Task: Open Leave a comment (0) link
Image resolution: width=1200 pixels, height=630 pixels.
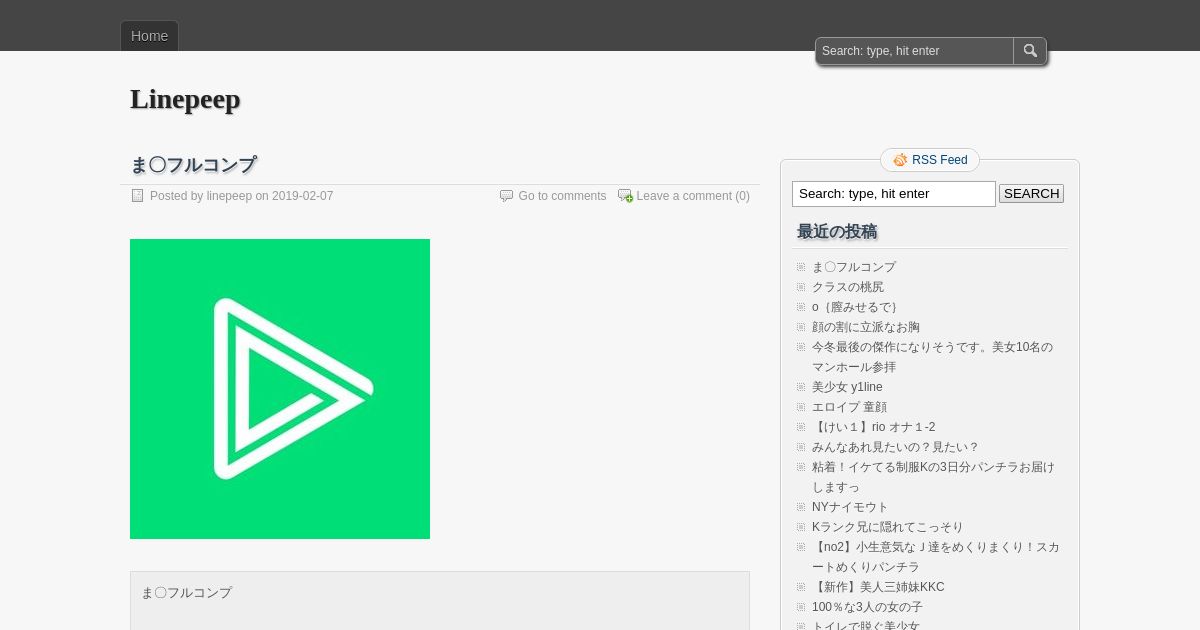Action: click(693, 196)
